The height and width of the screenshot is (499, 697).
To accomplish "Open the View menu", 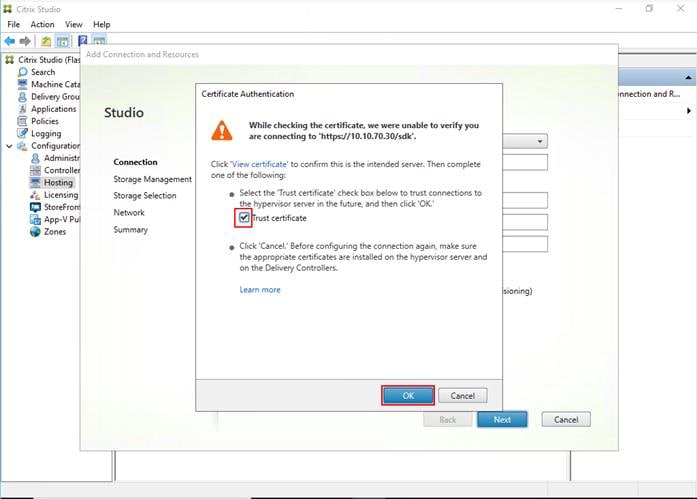I will coord(74,24).
